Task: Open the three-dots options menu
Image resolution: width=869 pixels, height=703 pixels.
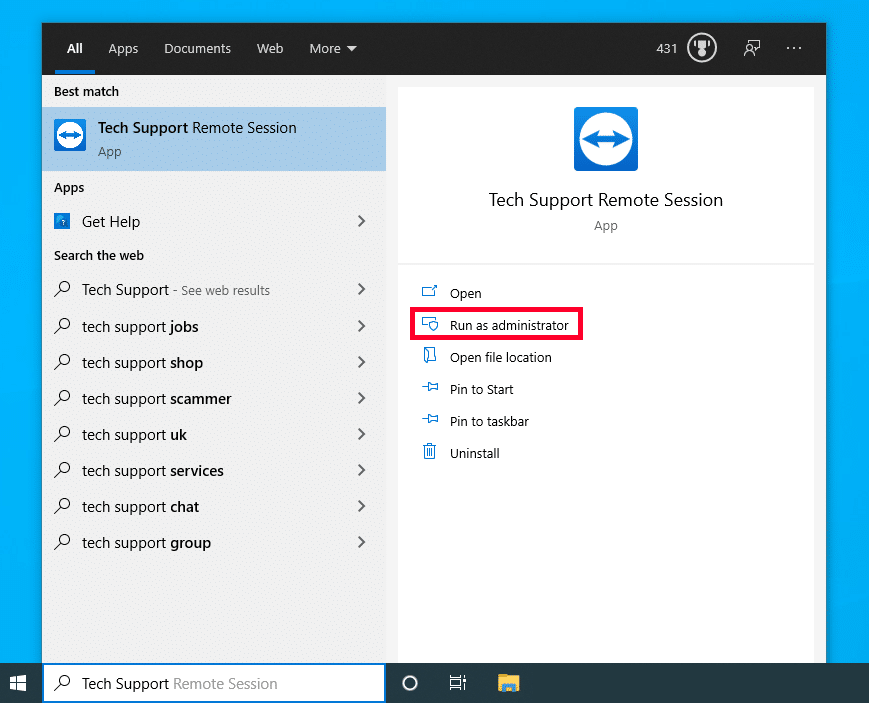Action: tap(794, 48)
